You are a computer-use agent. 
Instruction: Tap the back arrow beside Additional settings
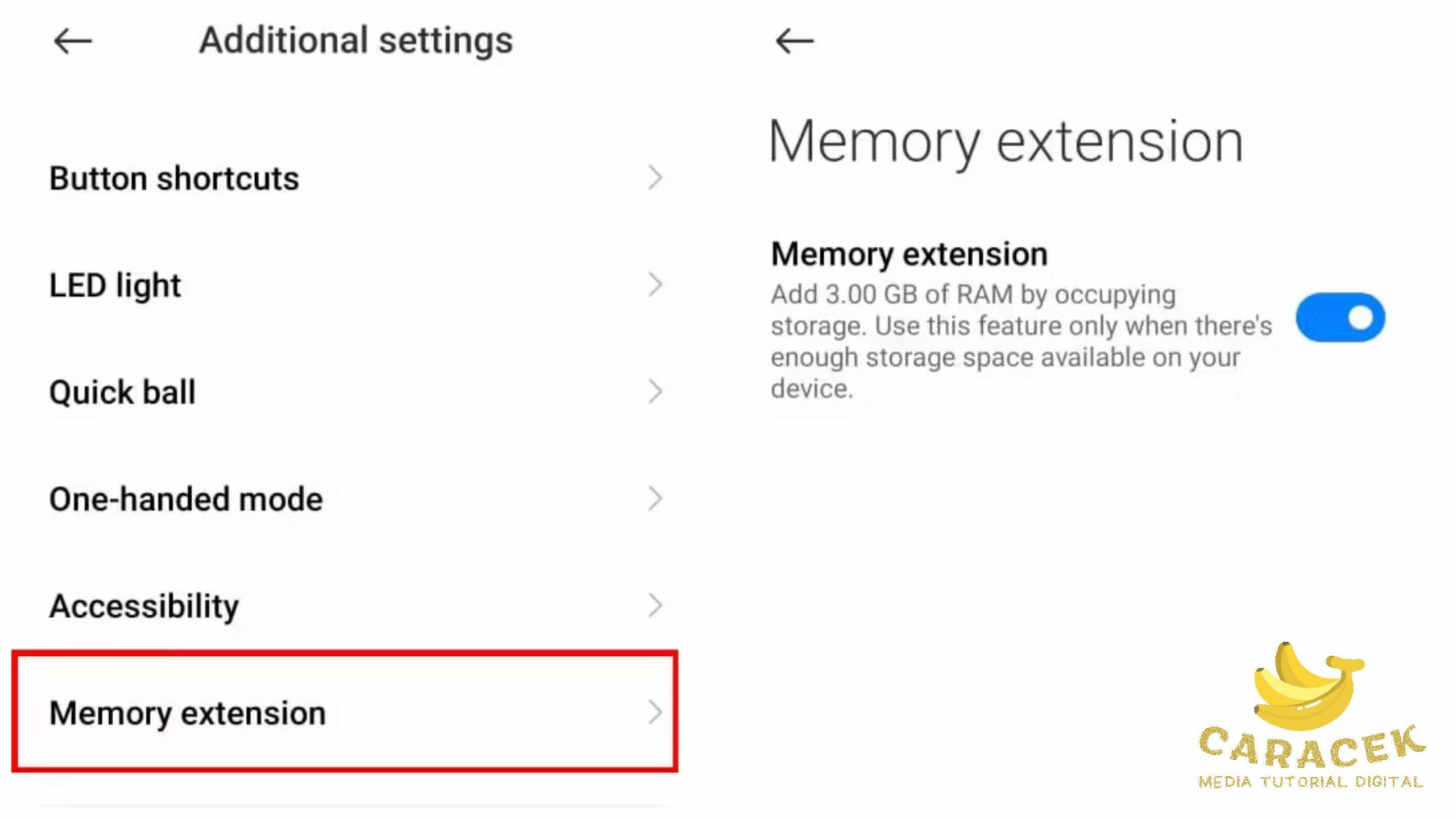[73, 42]
